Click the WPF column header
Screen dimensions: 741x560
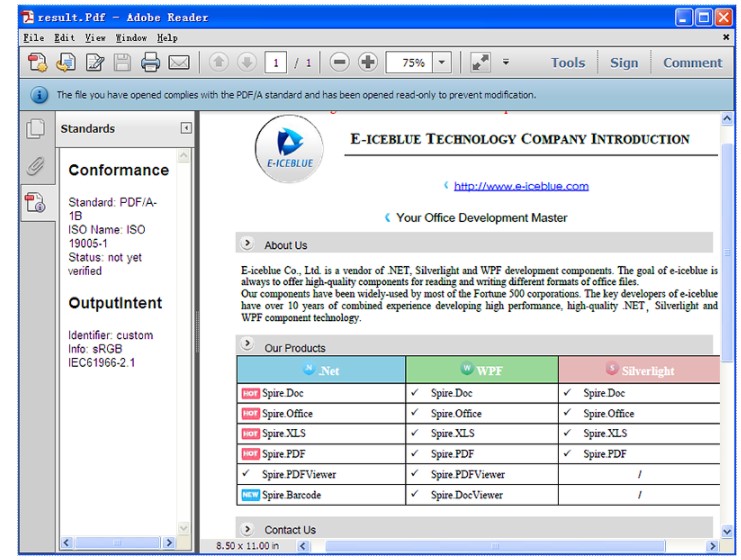[x=482, y=370]
